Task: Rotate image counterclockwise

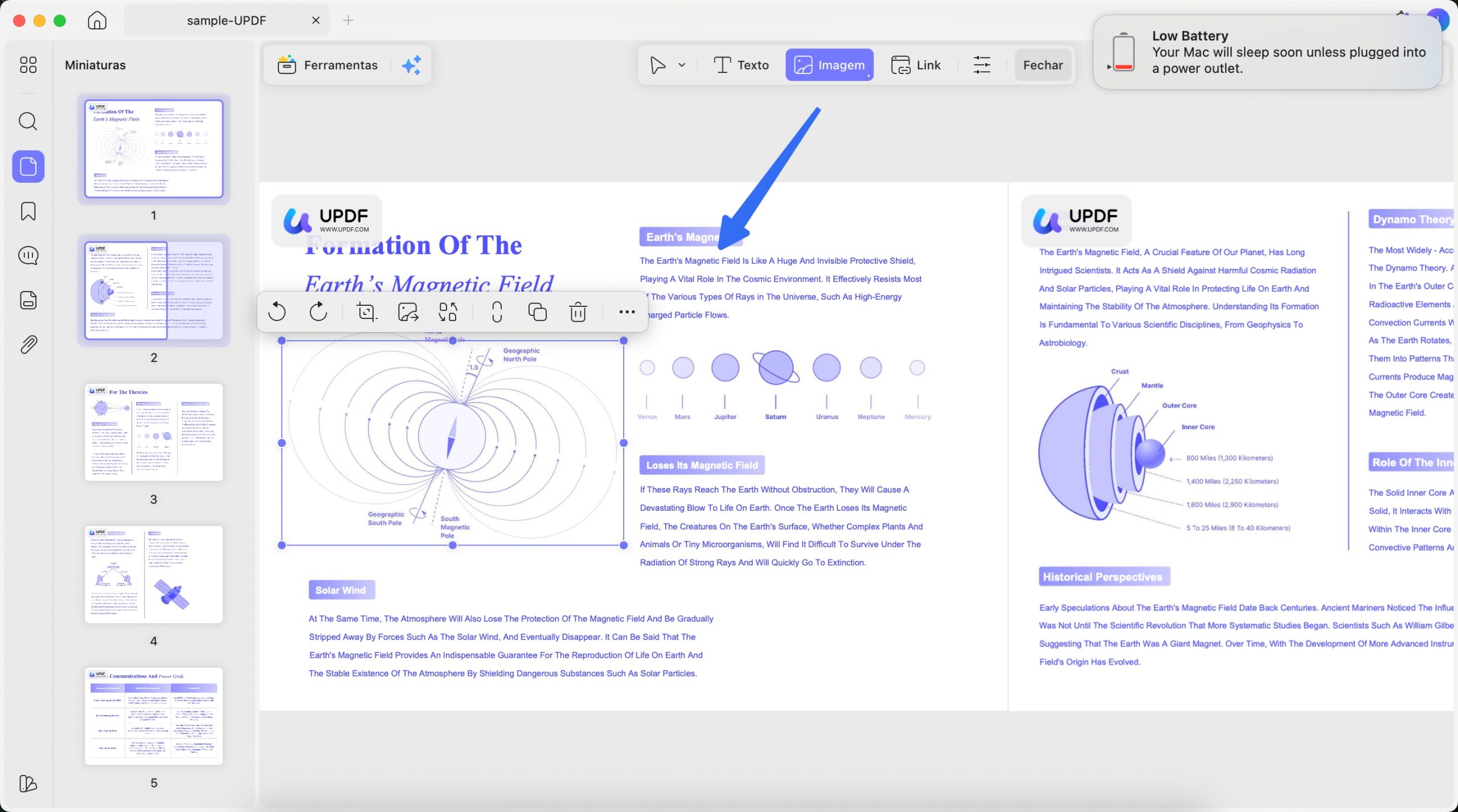Action: pyautogui.click(x=277, y=312)
